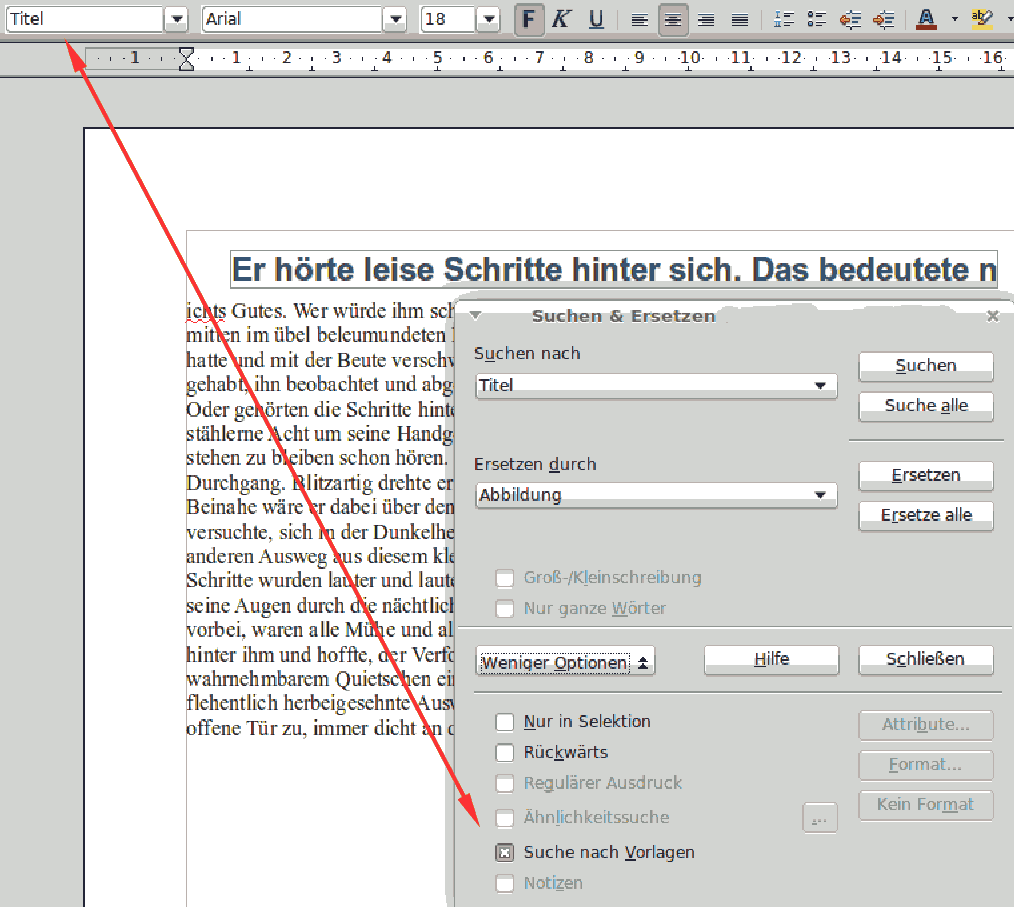
Task: Enable the Nur in Selektion option
Action: click(505, 721)
